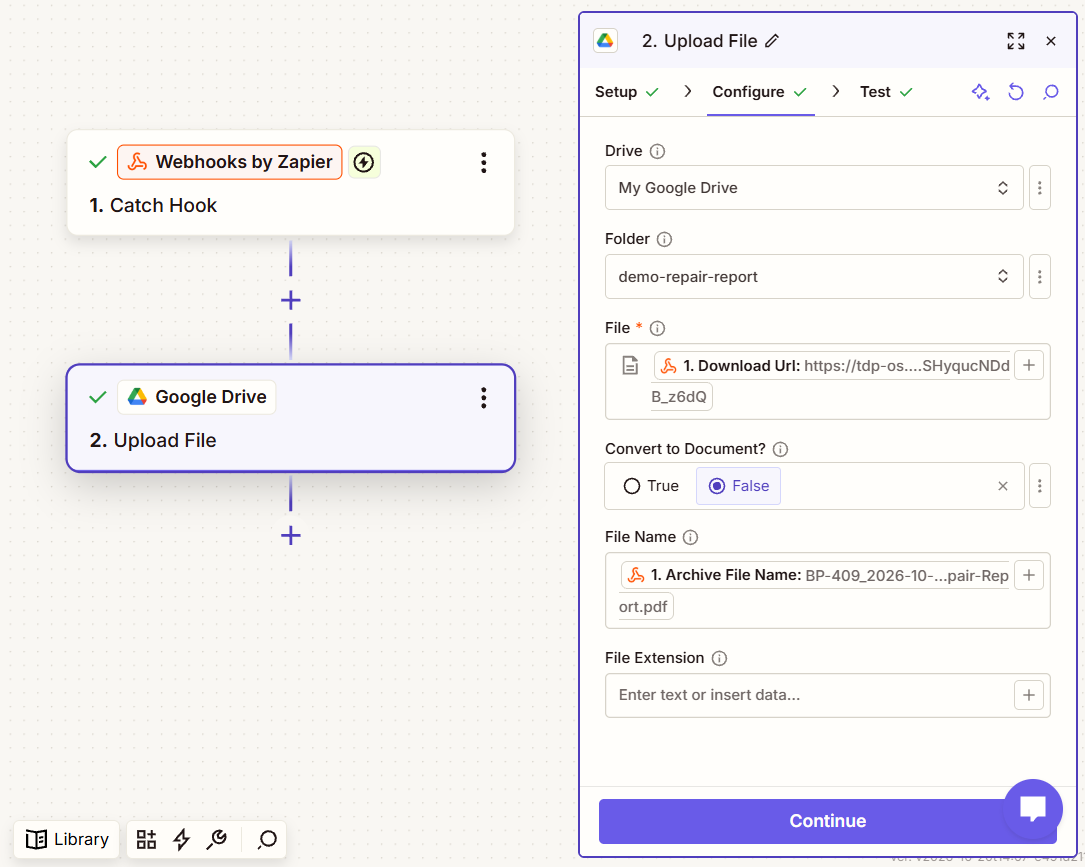The height and width of the screenshot is (867, 1085).
Task: Close the Upload File panel
Action: click(1050, 42)
